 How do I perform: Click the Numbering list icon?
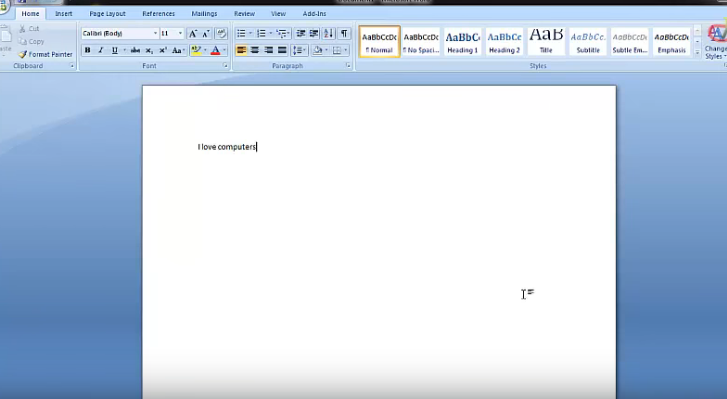click(261, 33)
